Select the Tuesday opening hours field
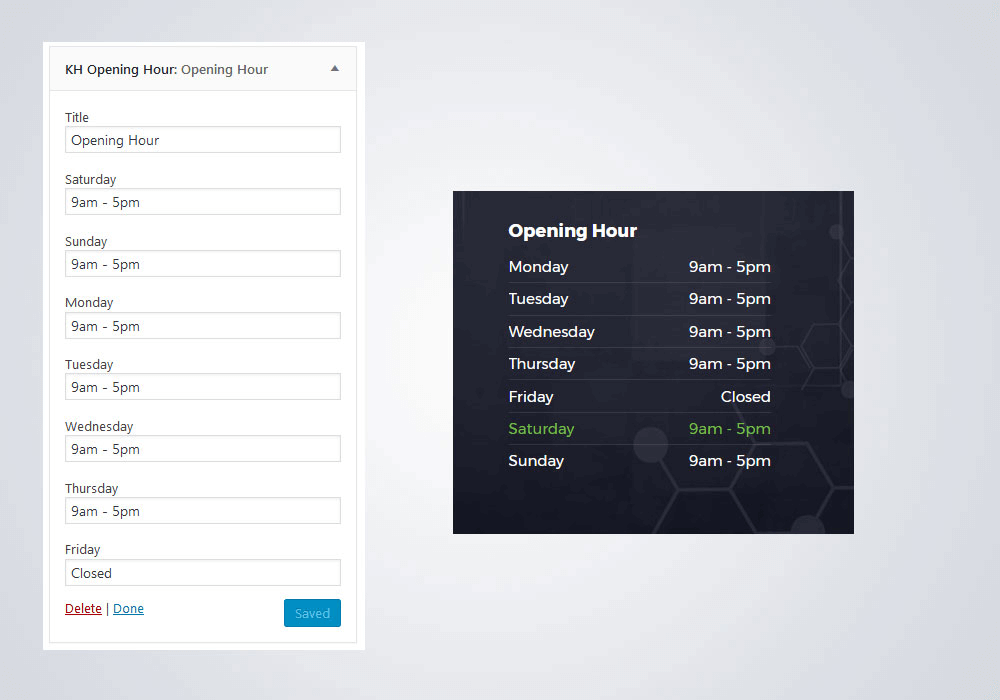 click(x=202, y=387)
